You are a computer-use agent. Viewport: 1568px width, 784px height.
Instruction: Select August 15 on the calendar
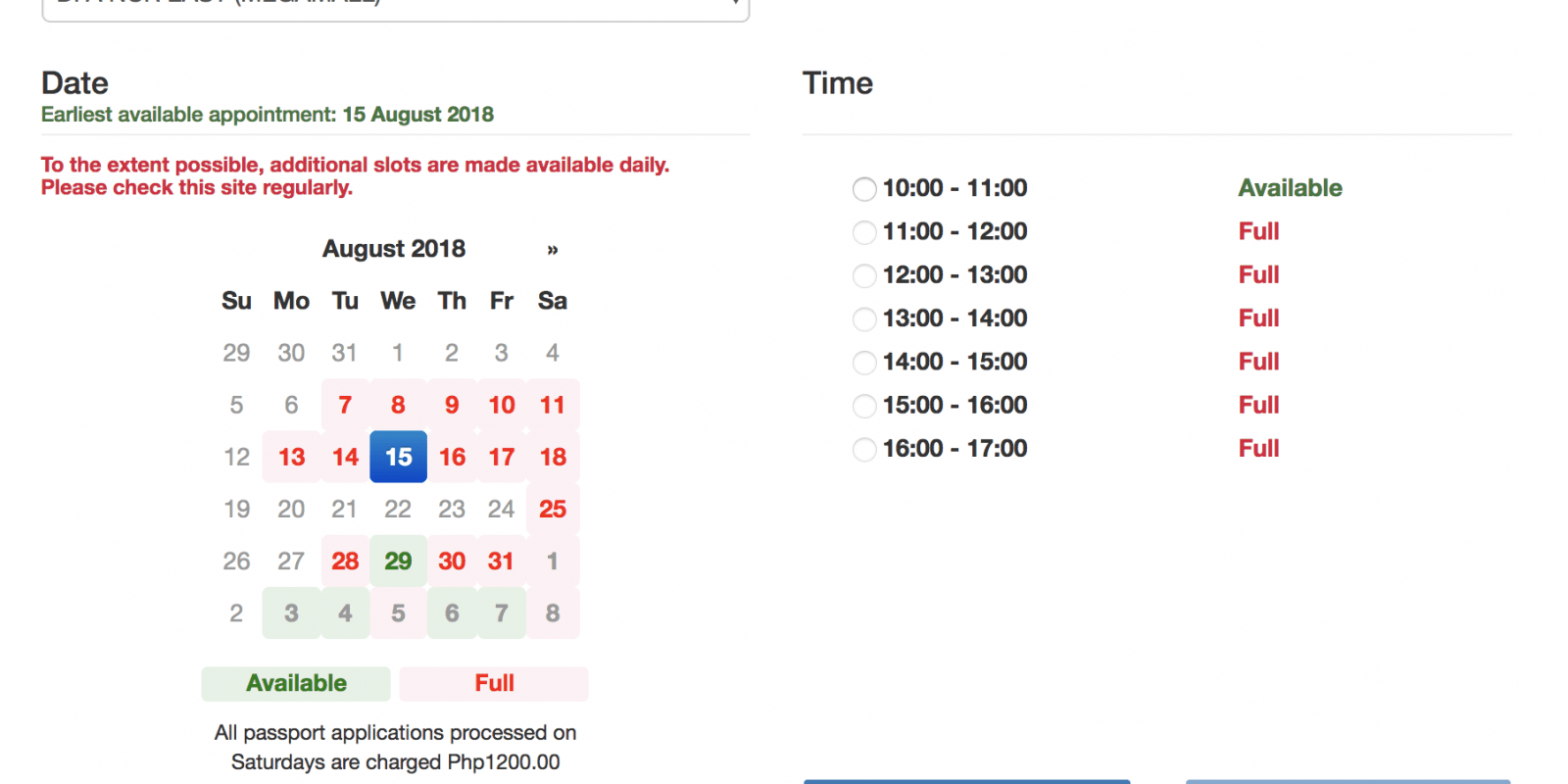398,457
